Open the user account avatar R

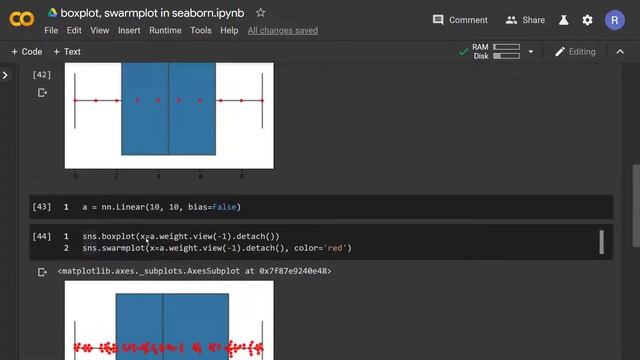pyautogui.click(x=615, y=20)
